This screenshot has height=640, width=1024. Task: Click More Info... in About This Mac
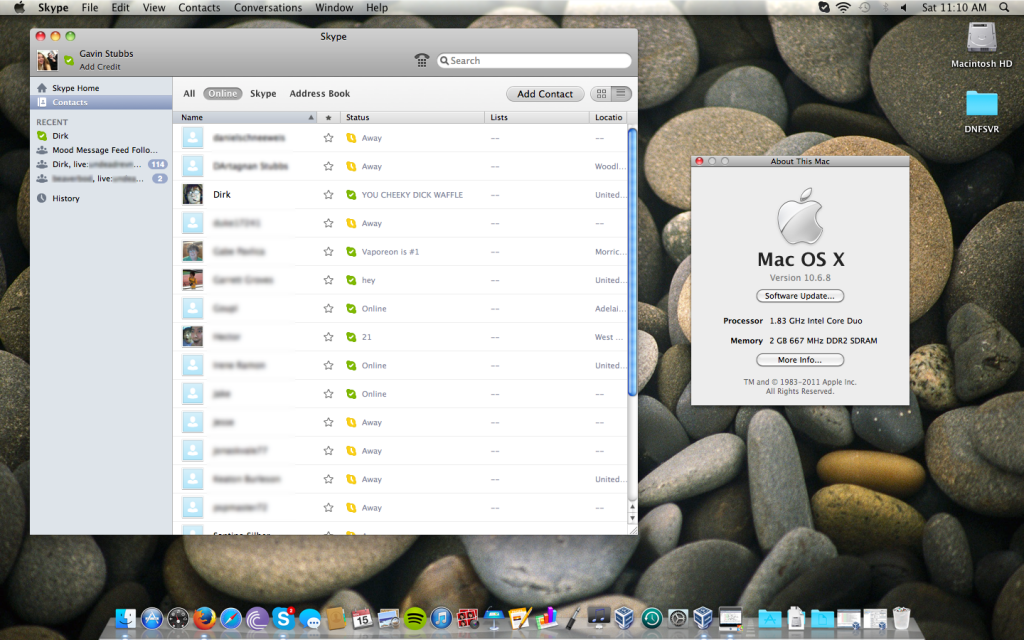click(800, 360)
